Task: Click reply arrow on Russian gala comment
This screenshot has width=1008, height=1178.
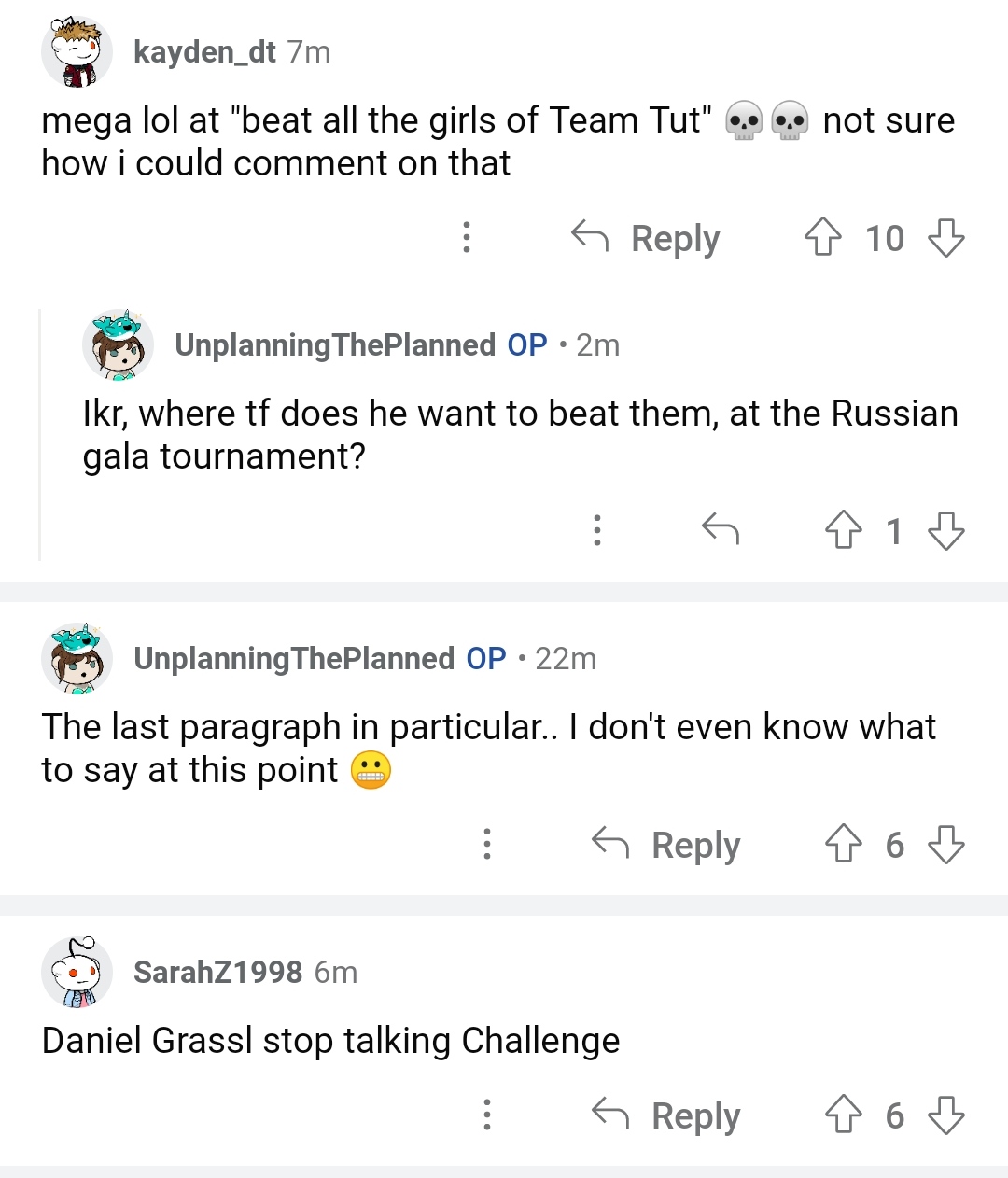Action: point(721,529)
